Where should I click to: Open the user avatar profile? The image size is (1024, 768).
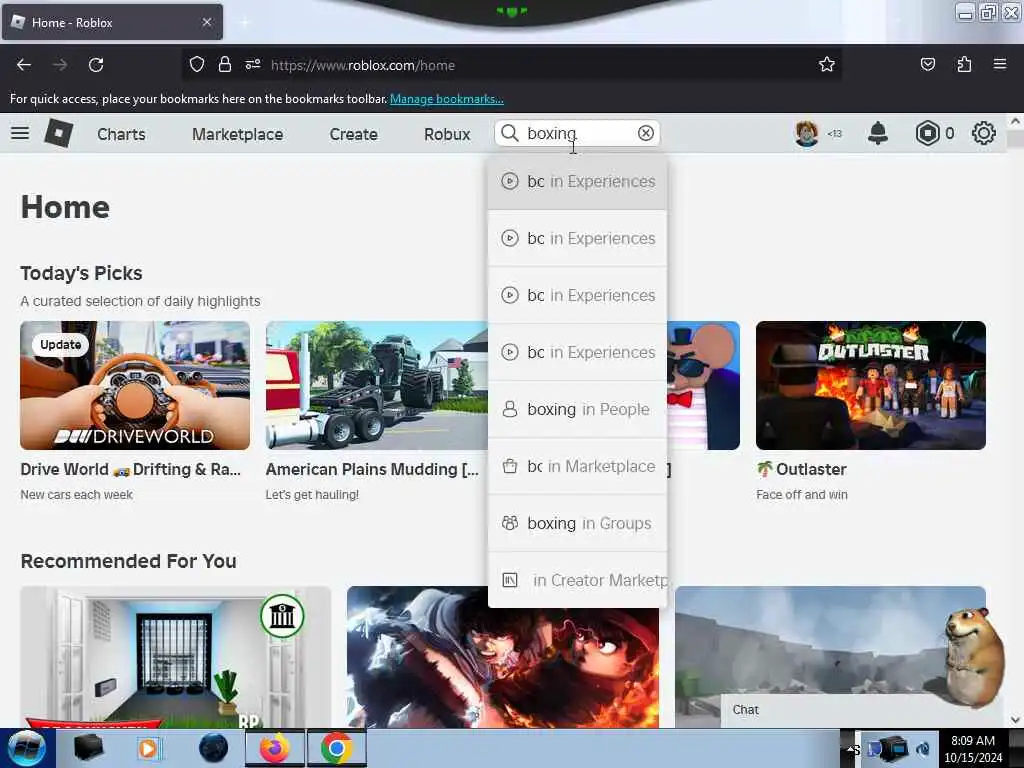coord(807,133)
